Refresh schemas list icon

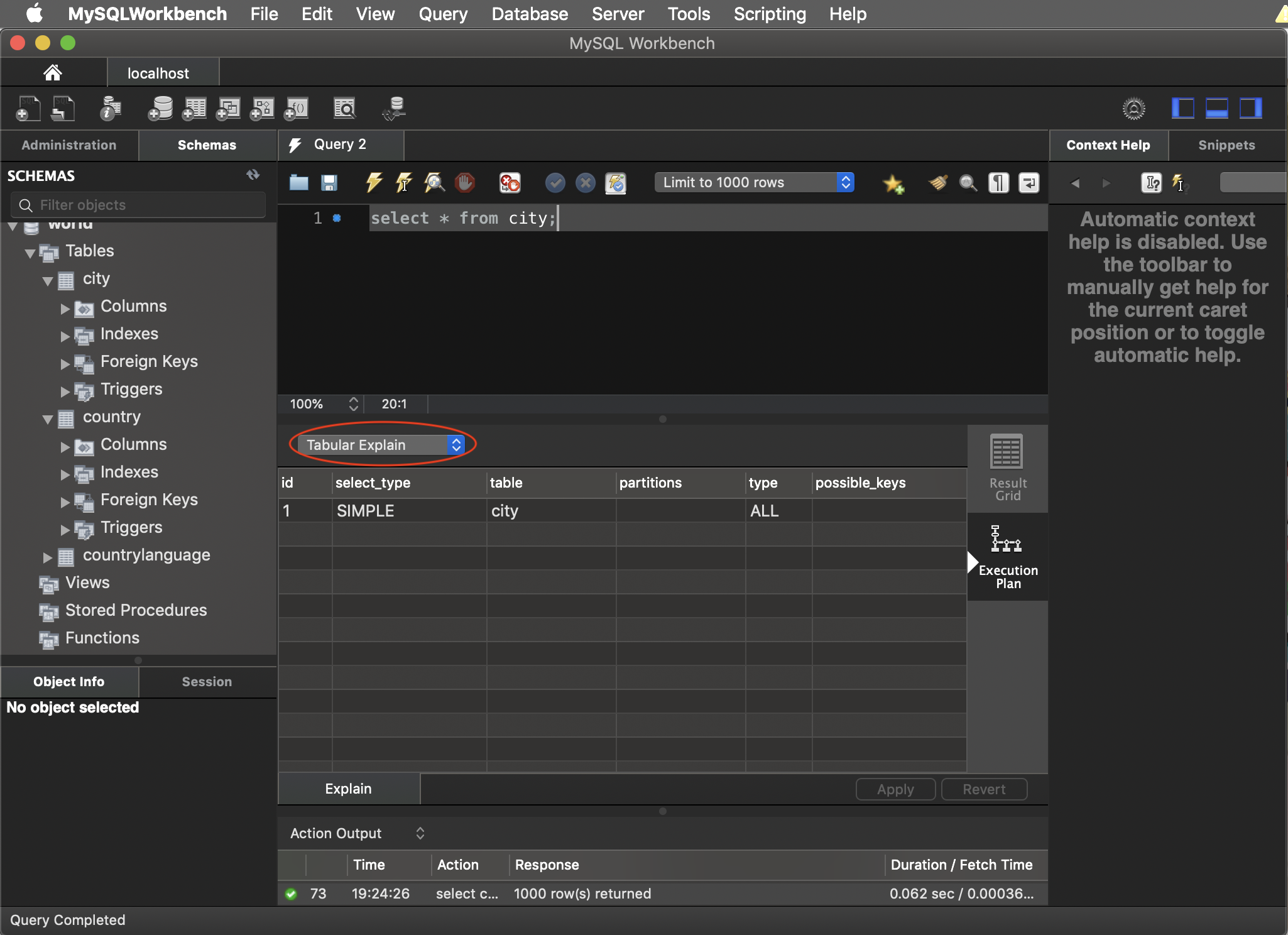click(x=253, y=175)
